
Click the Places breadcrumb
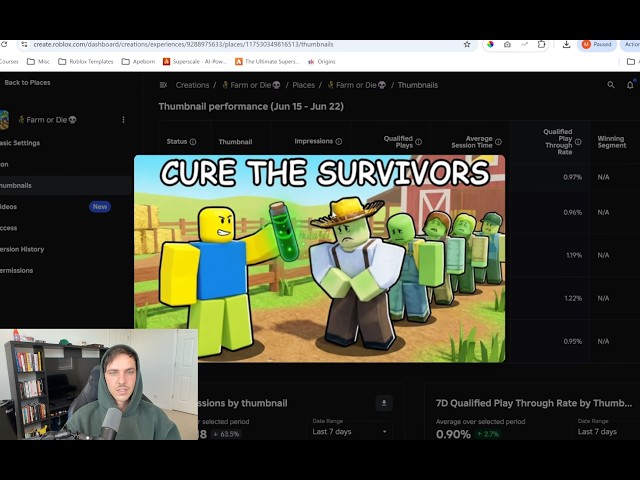point(303,85)
